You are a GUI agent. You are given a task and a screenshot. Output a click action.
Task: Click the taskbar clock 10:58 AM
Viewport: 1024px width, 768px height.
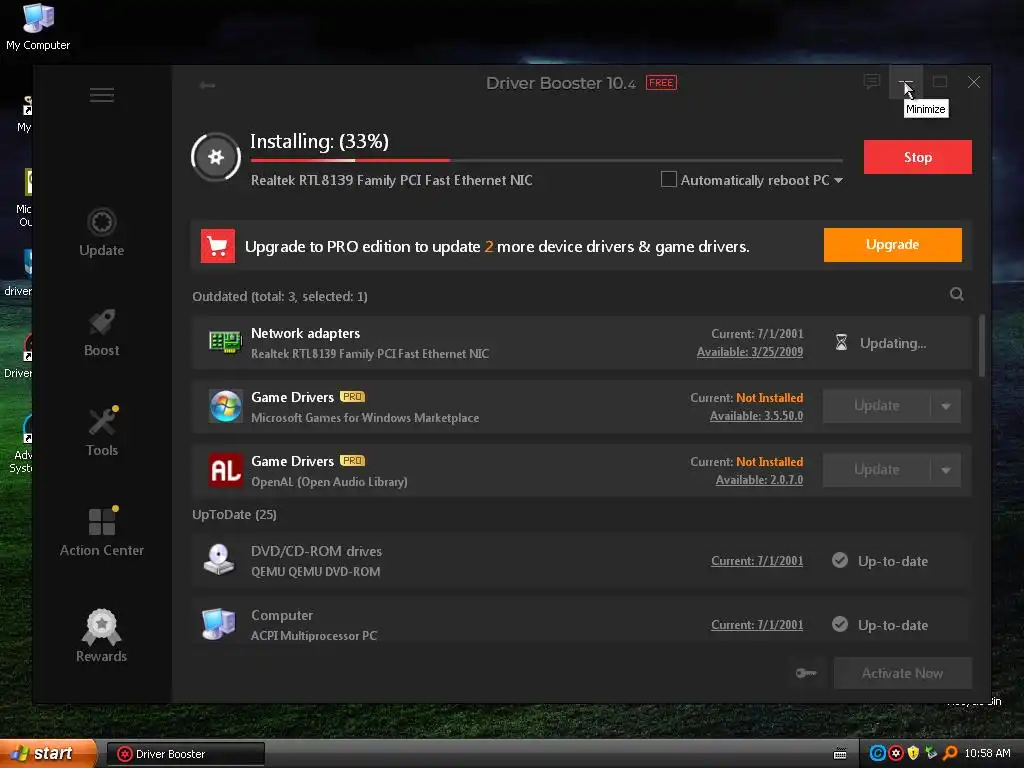[x=987, y=754]
